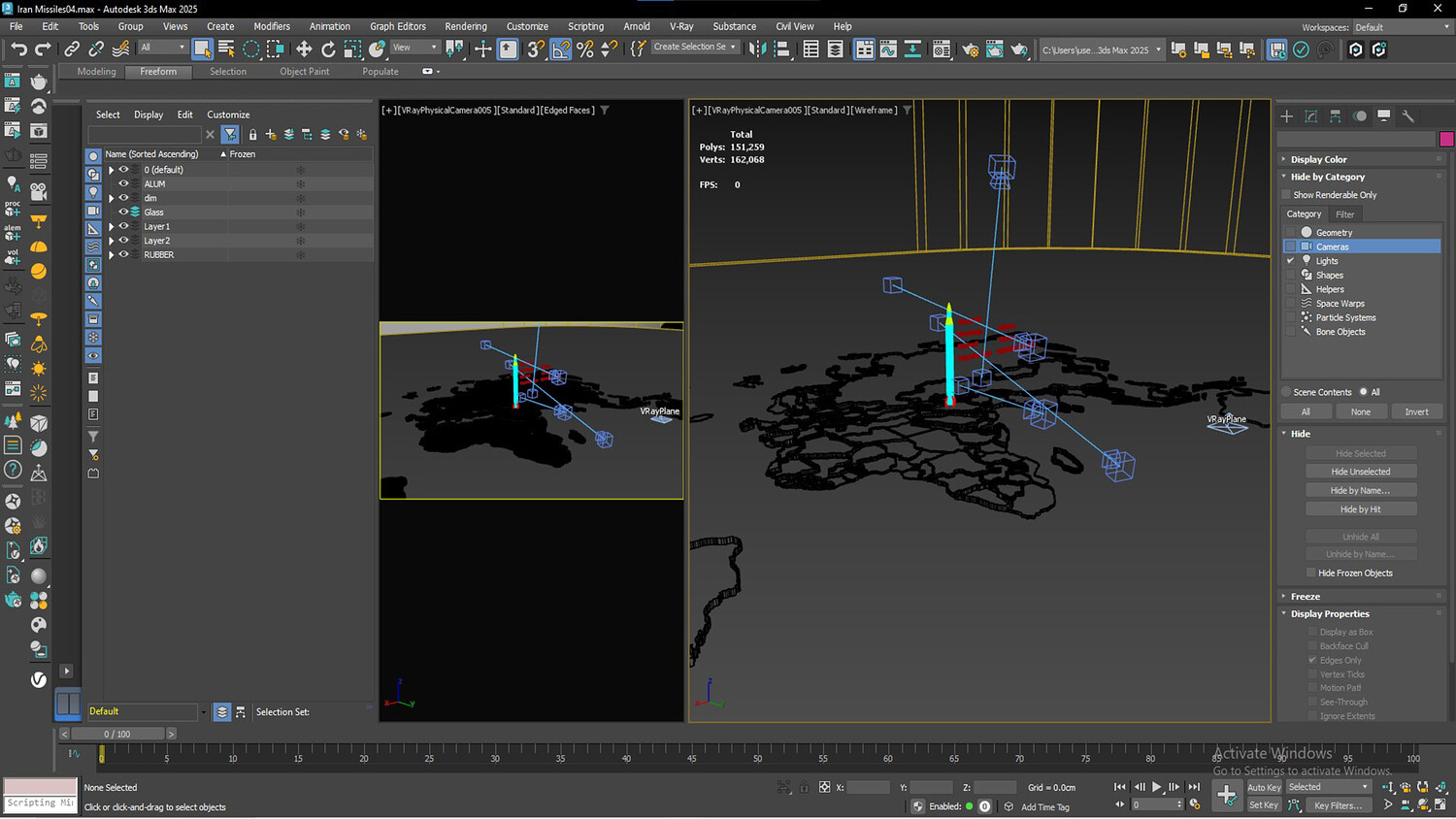Switch to the Object Paint ribbon tab

coord(304,72)
